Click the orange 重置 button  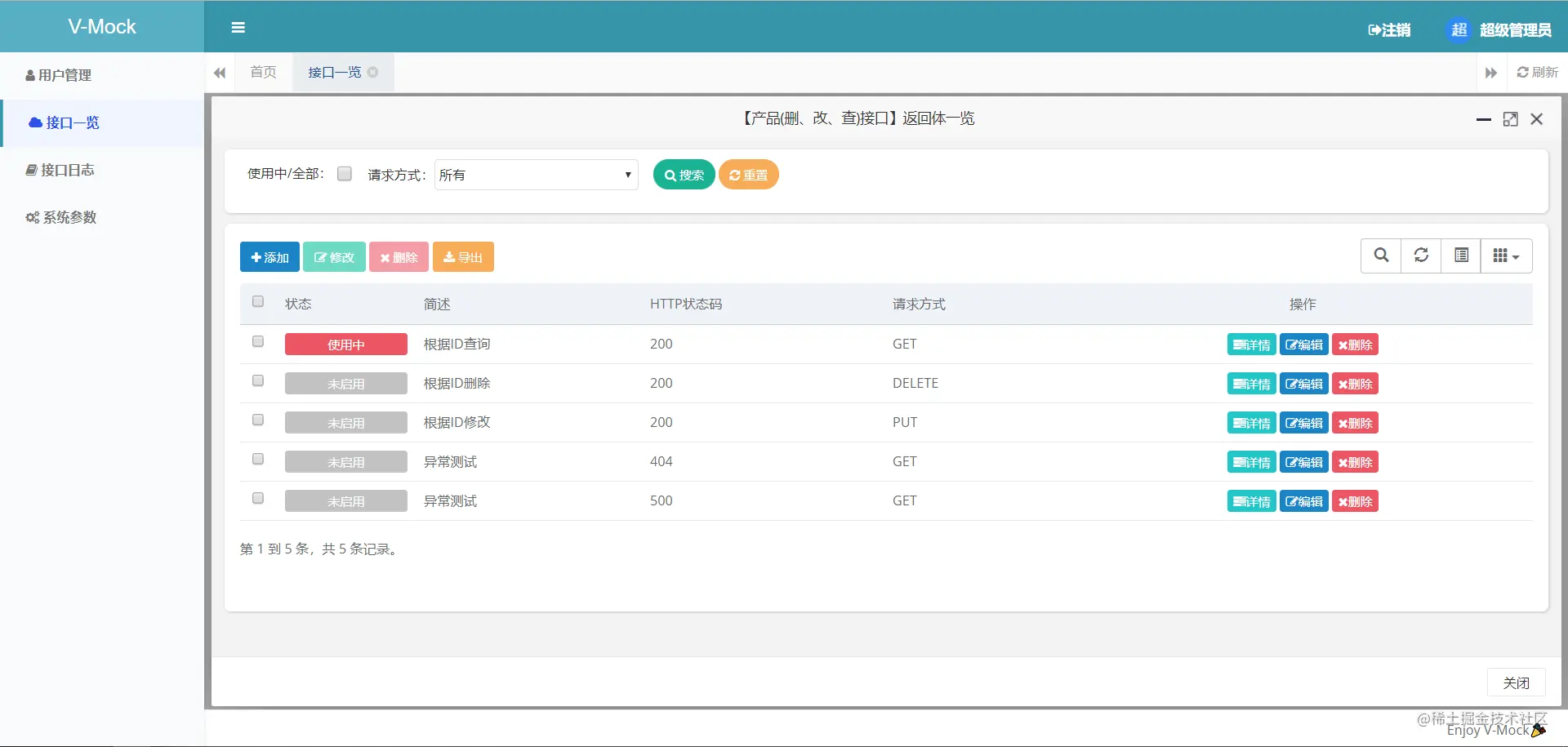(x=748, y=175)
